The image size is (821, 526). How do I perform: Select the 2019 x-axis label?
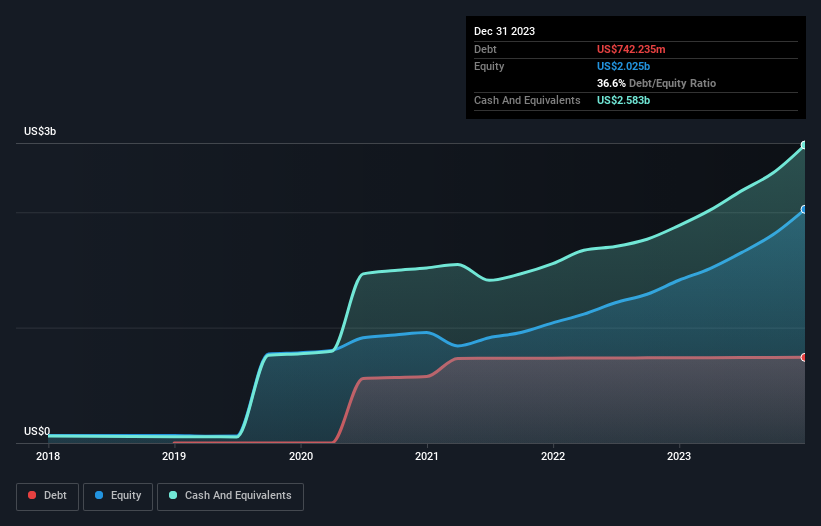point(174,456)
